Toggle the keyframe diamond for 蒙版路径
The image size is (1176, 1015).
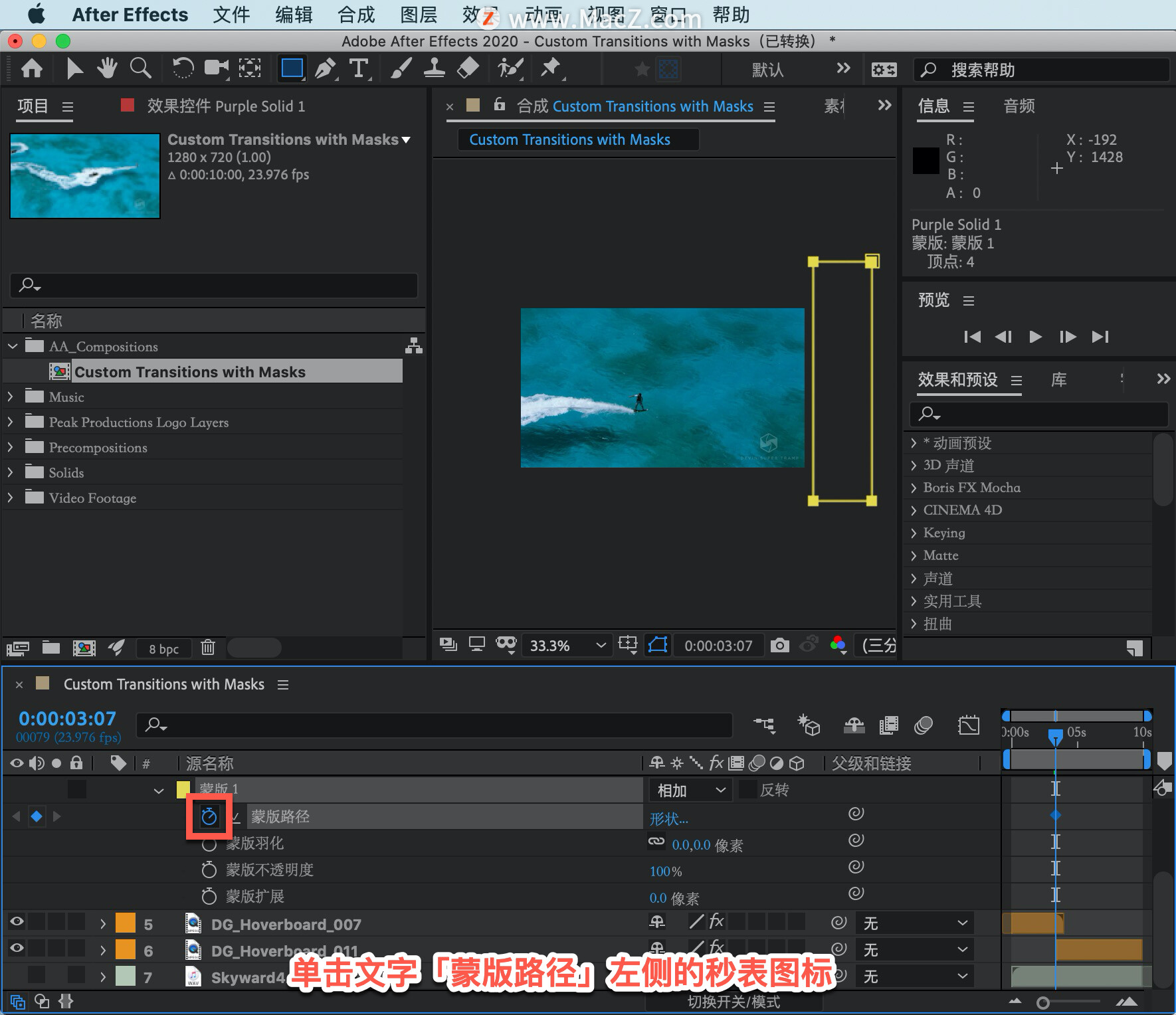click(37, 816)
